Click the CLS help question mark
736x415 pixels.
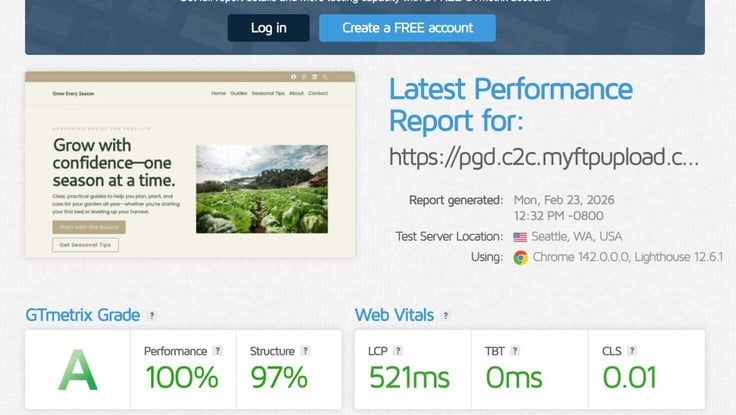(632, 351)
